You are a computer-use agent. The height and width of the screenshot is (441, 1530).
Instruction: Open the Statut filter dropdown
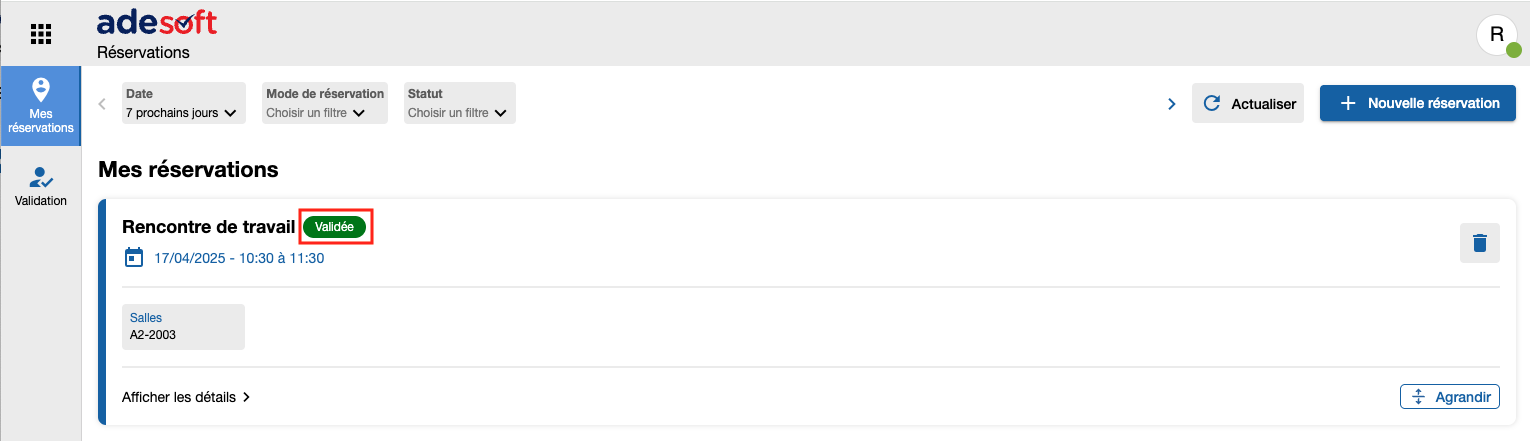(459, 103)
